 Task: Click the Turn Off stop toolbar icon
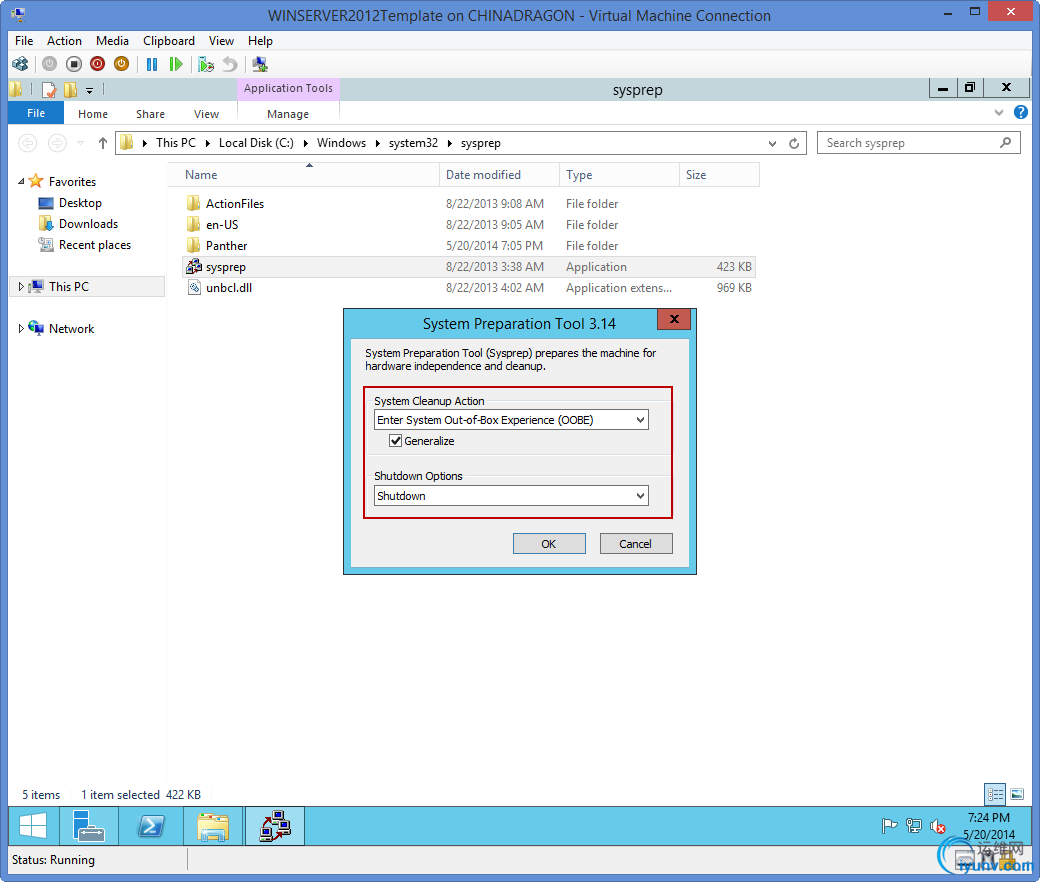[x=74, y=64]
